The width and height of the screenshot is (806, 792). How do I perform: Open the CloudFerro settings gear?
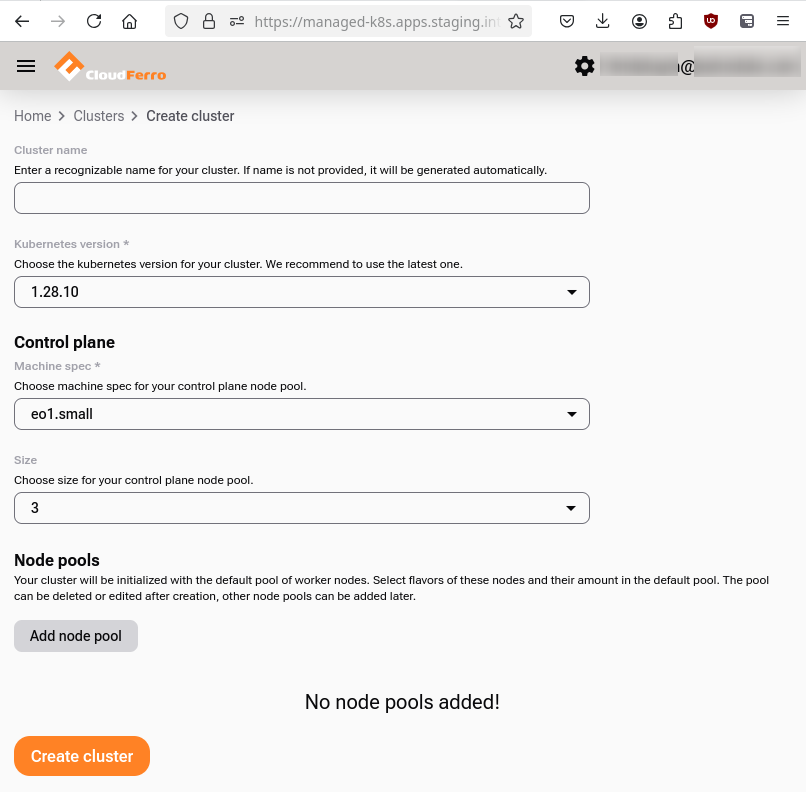point(585,66)
